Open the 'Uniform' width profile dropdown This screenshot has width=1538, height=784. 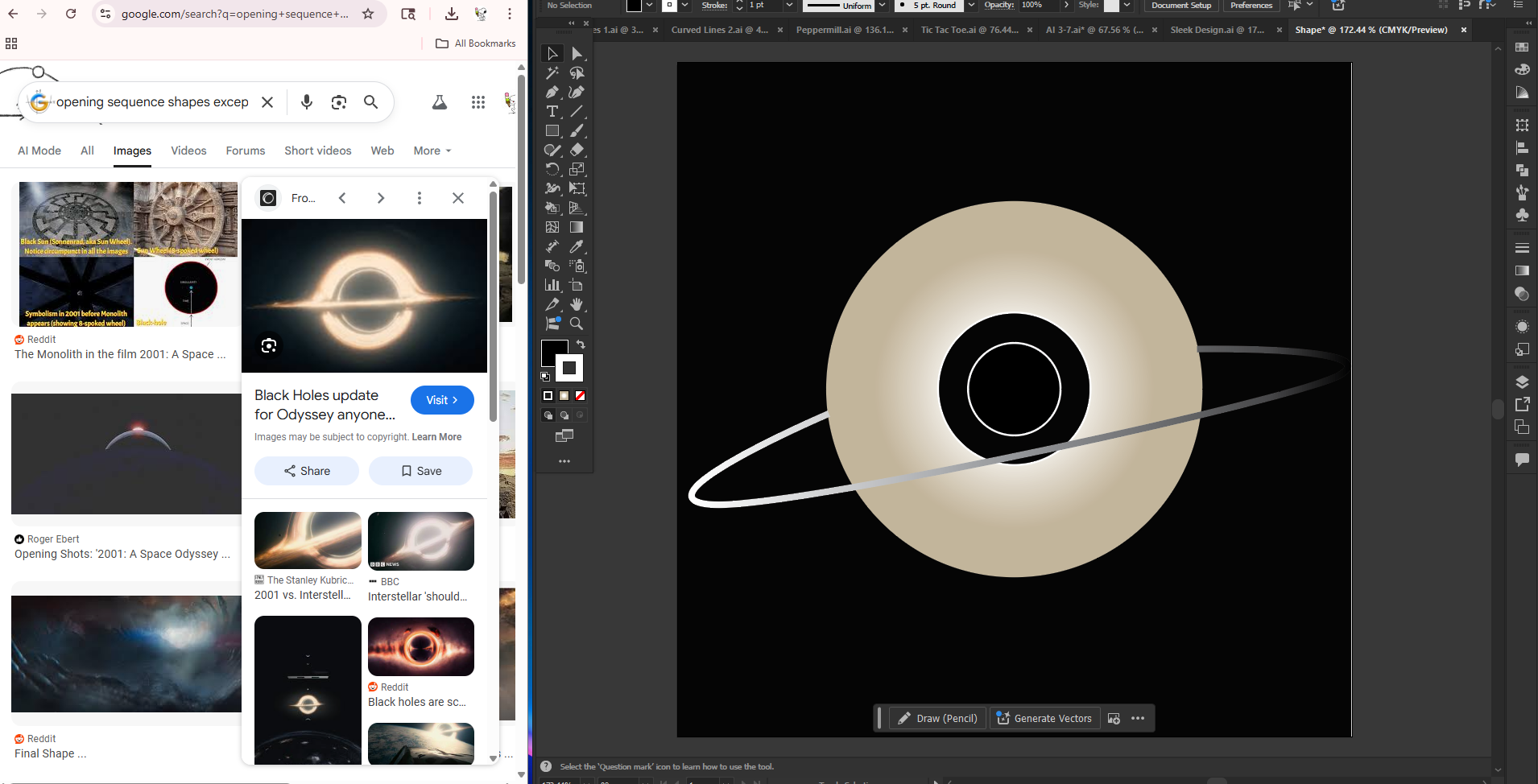pos(883,6)
